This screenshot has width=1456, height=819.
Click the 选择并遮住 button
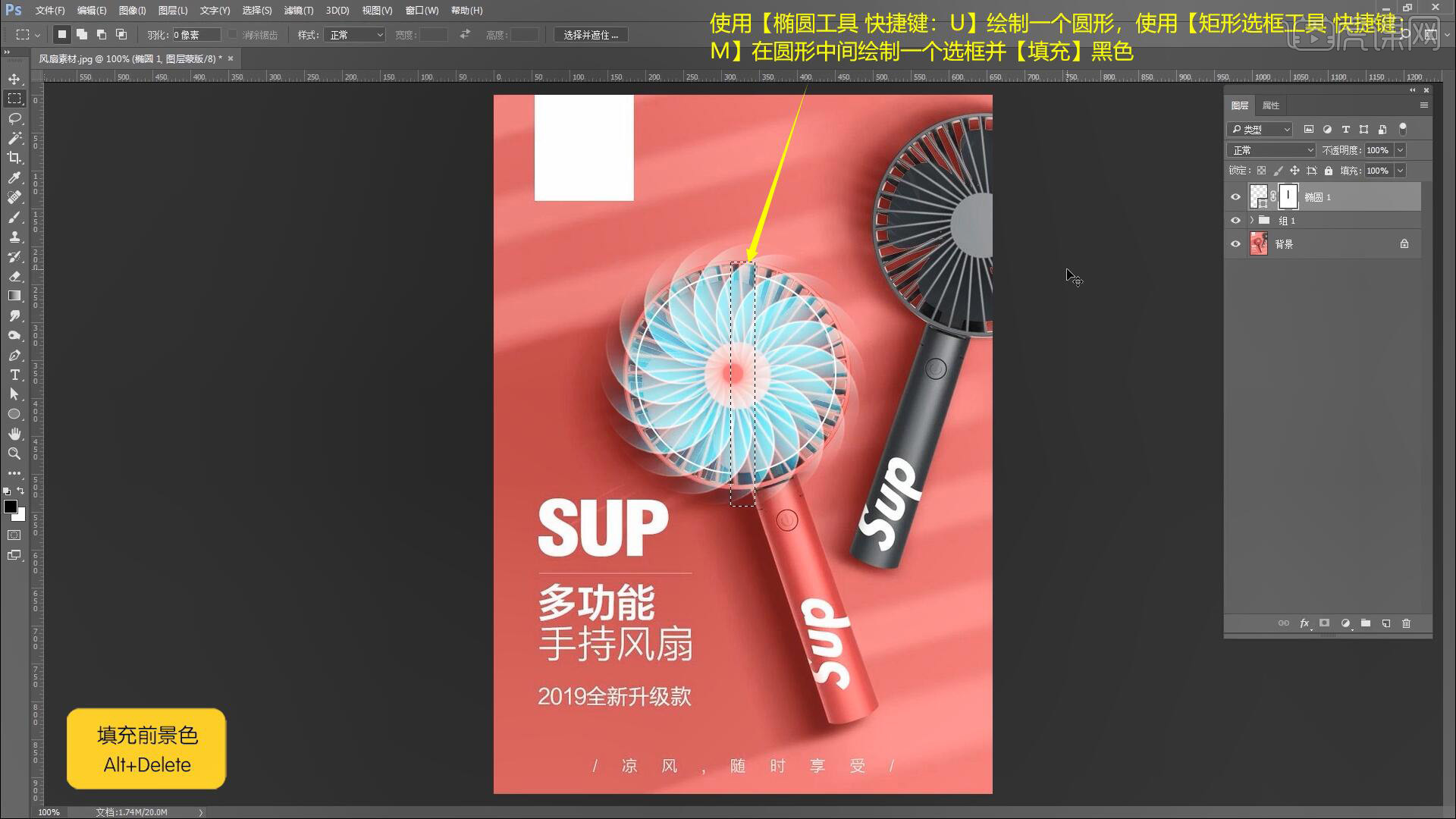point(591,35)
